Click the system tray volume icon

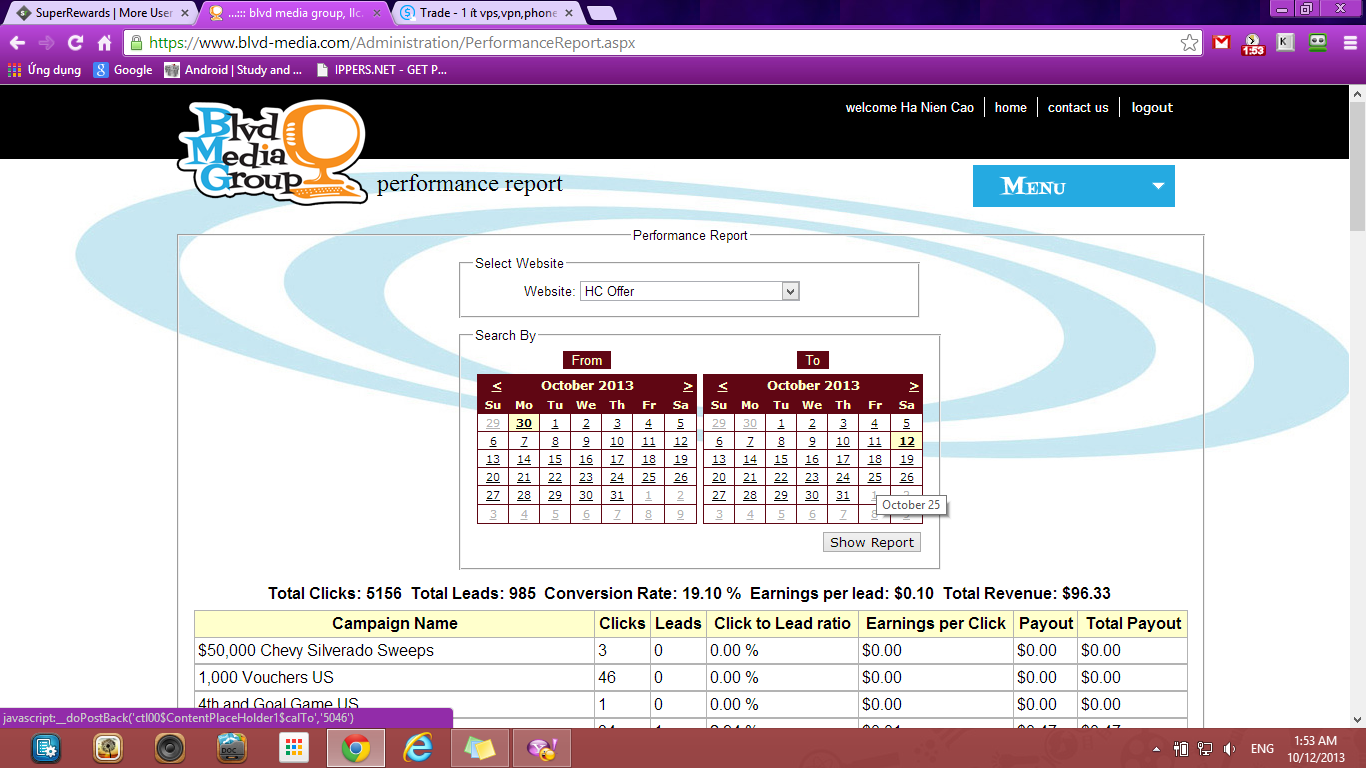click(1229, 749)
